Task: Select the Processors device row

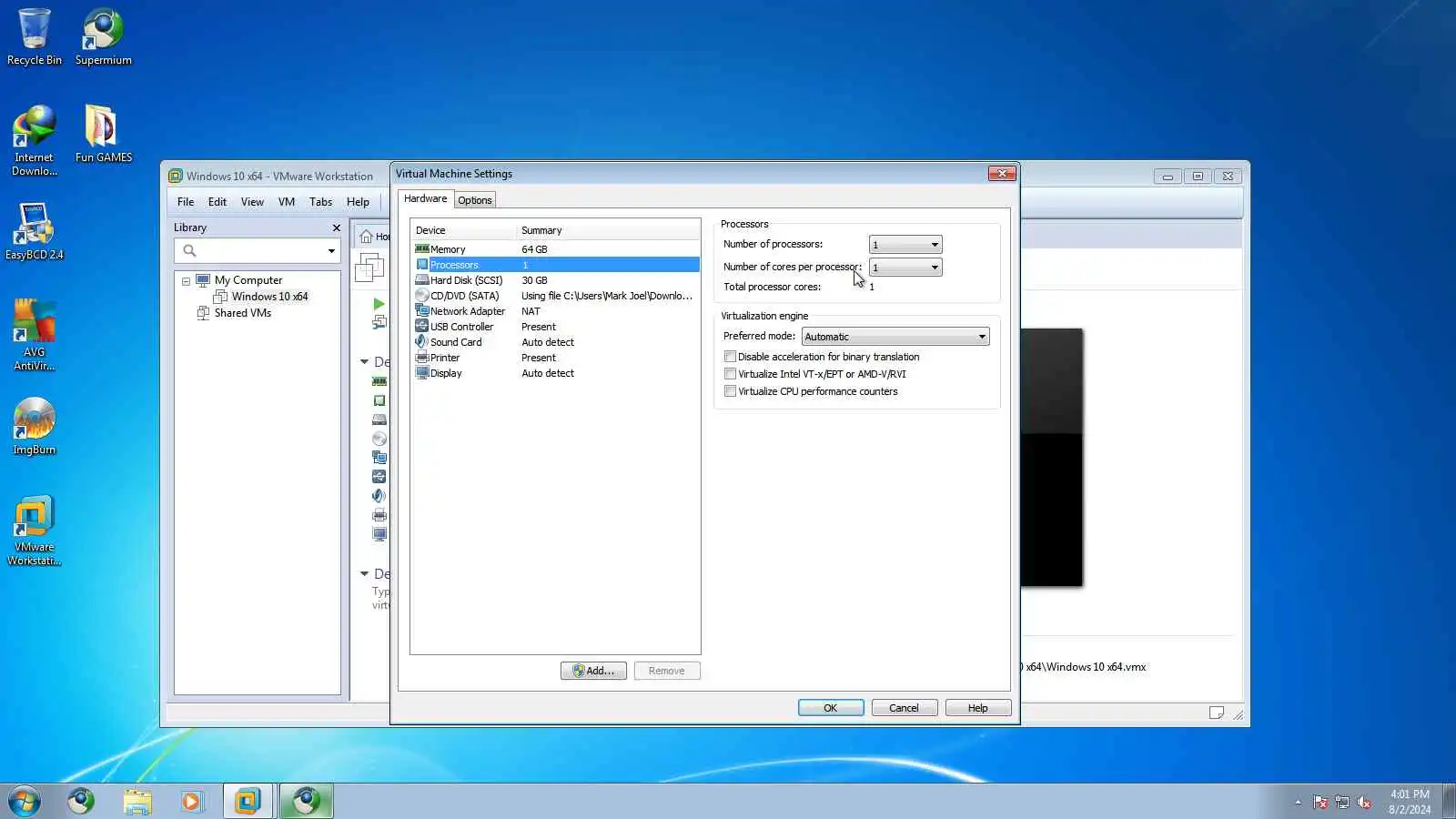Action: point(555,265)
